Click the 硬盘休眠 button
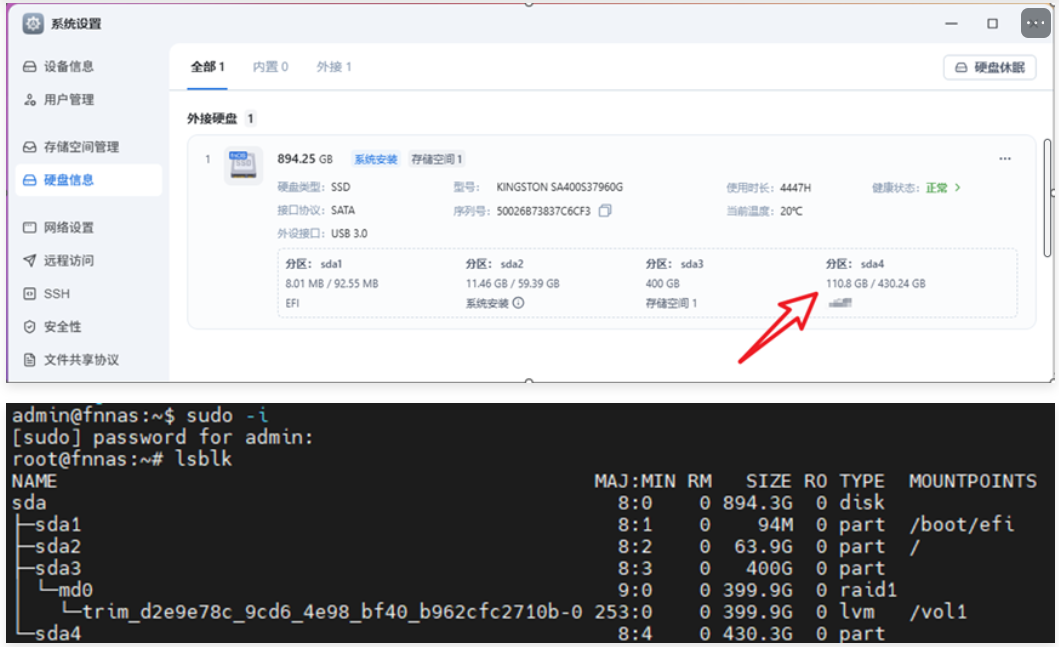 pos(989,68)
